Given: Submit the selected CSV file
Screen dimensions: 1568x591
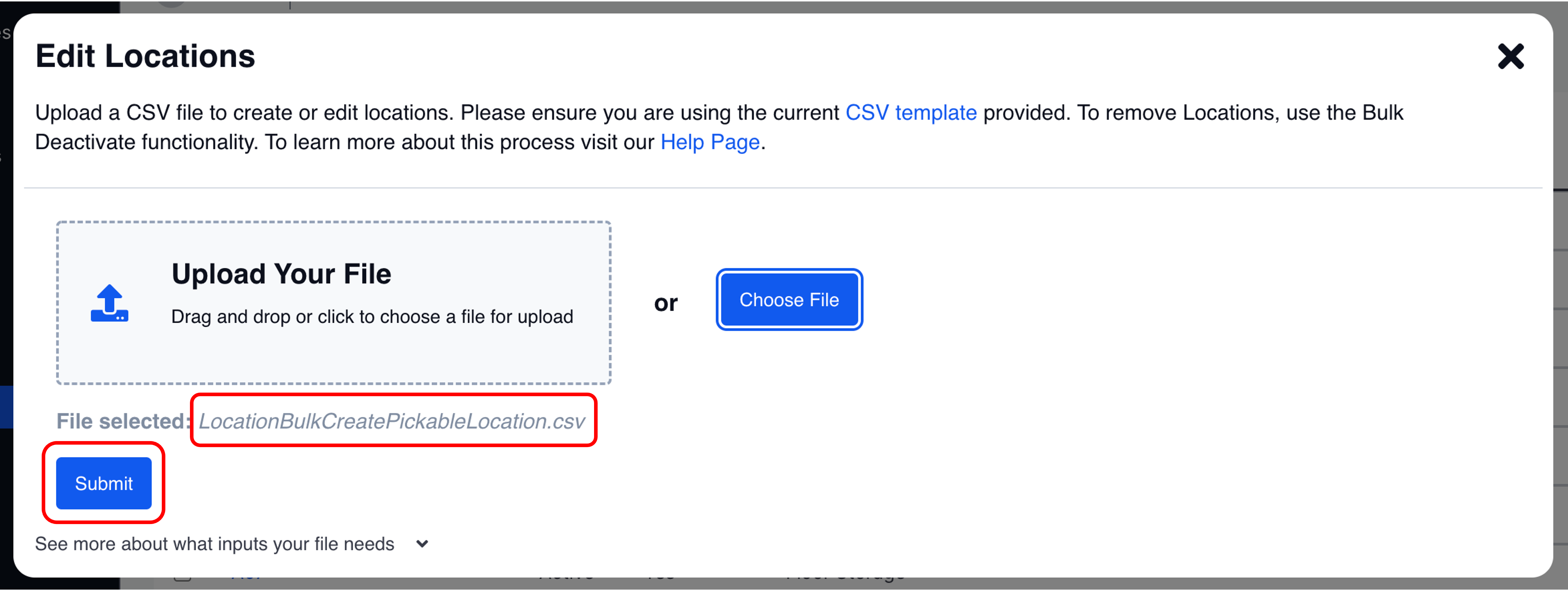Looking at the screenshot, I should point(103,483).
